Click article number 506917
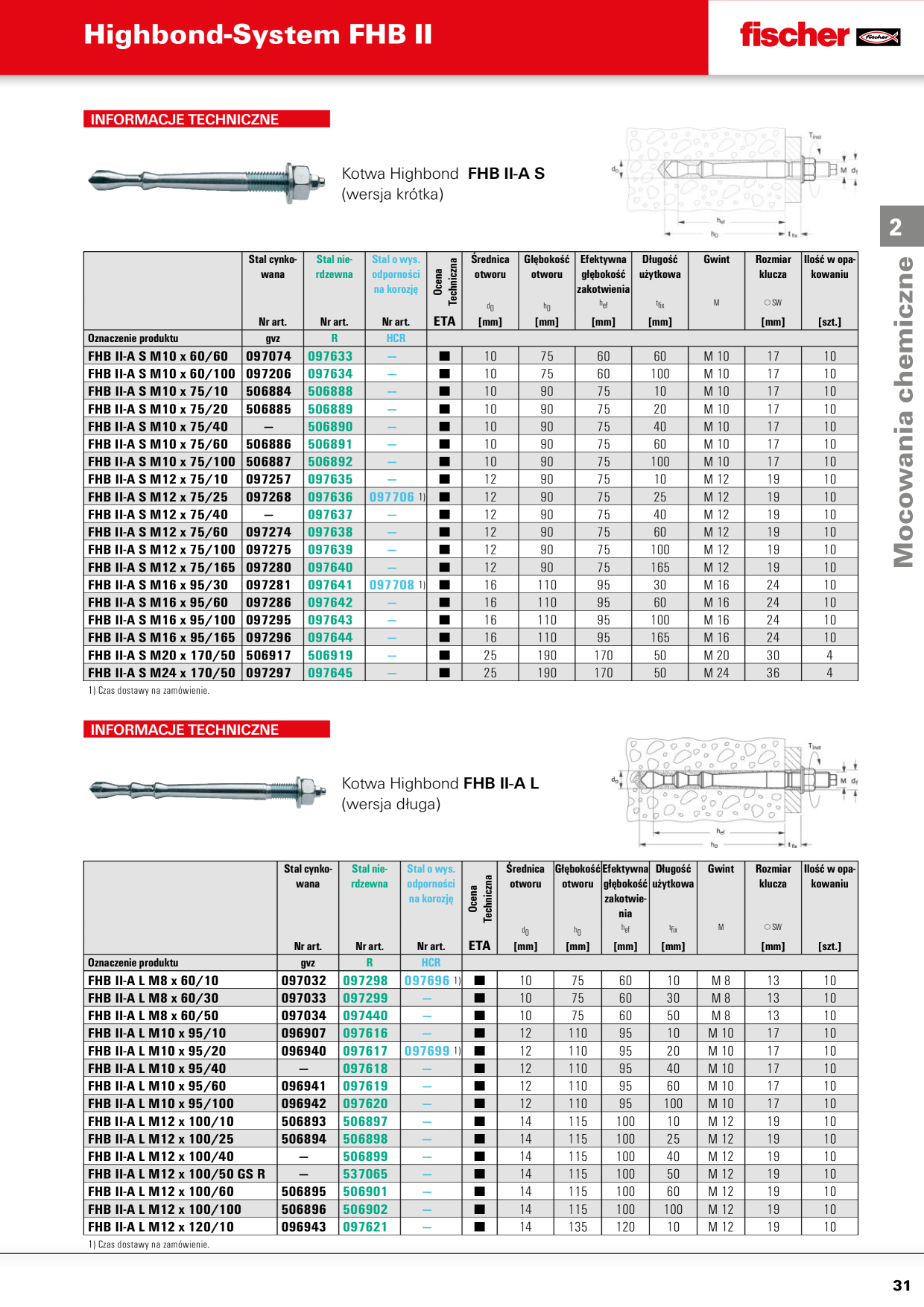The height and width of the screenshot is (1307, 924). pyautogui.click(x=269, y=655)
